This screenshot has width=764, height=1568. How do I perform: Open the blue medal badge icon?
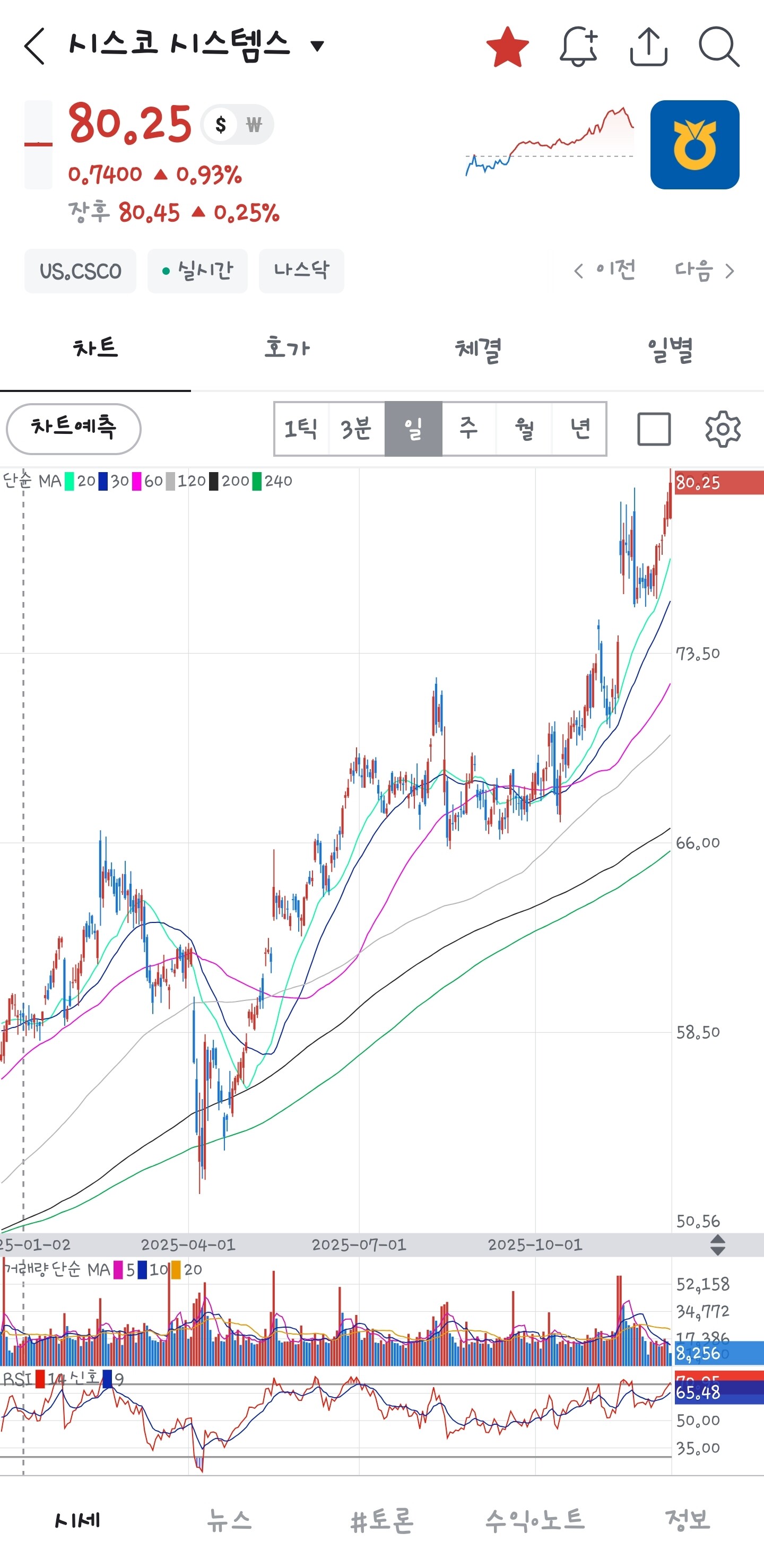pos(694,145)
